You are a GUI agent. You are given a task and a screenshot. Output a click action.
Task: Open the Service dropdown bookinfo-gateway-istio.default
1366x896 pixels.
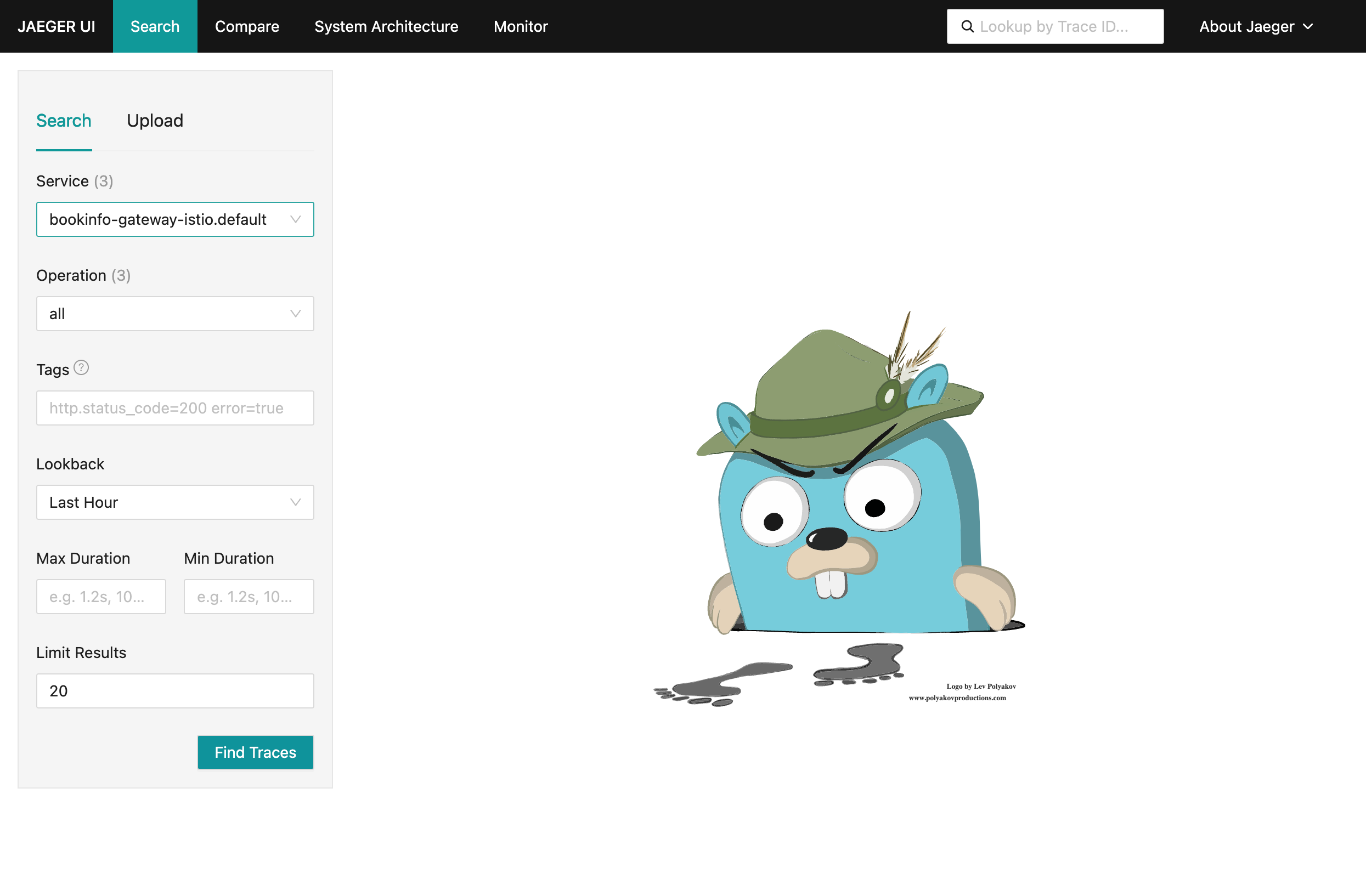tap(175, 219)
